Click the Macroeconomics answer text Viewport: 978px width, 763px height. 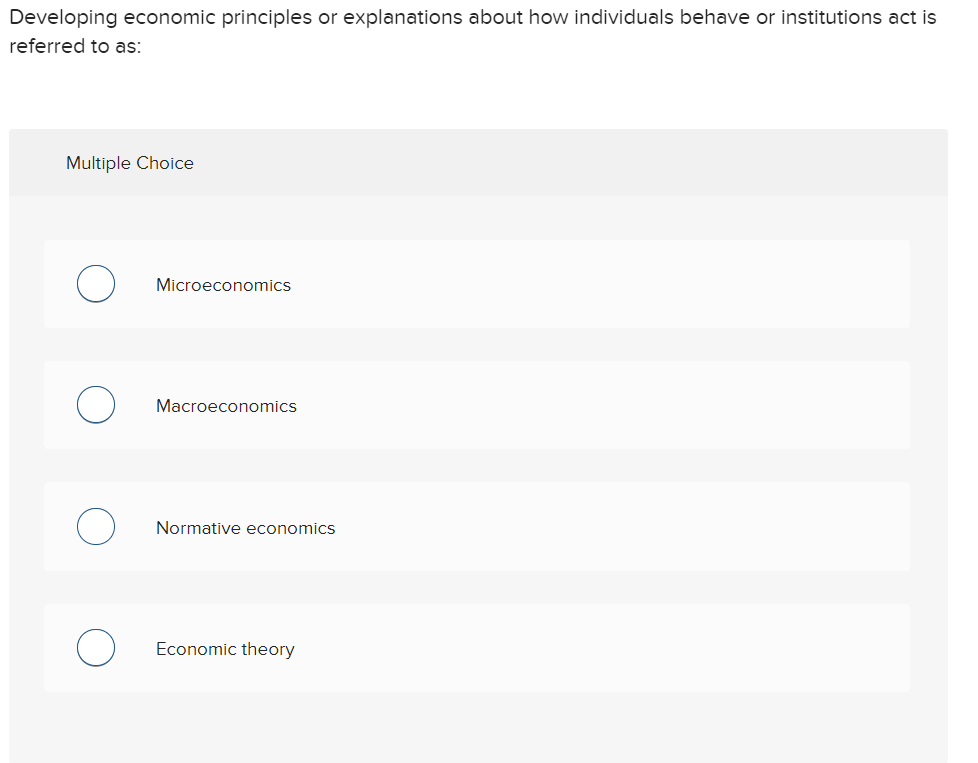226,405
